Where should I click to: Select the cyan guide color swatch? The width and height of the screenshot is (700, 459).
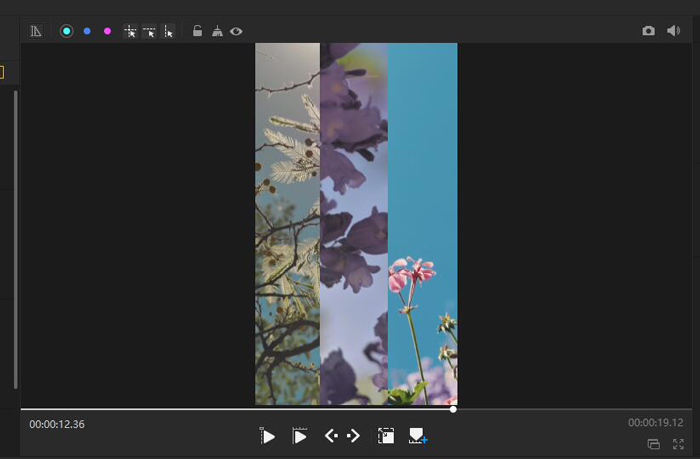pyautogui.click(x=66, y=31)
